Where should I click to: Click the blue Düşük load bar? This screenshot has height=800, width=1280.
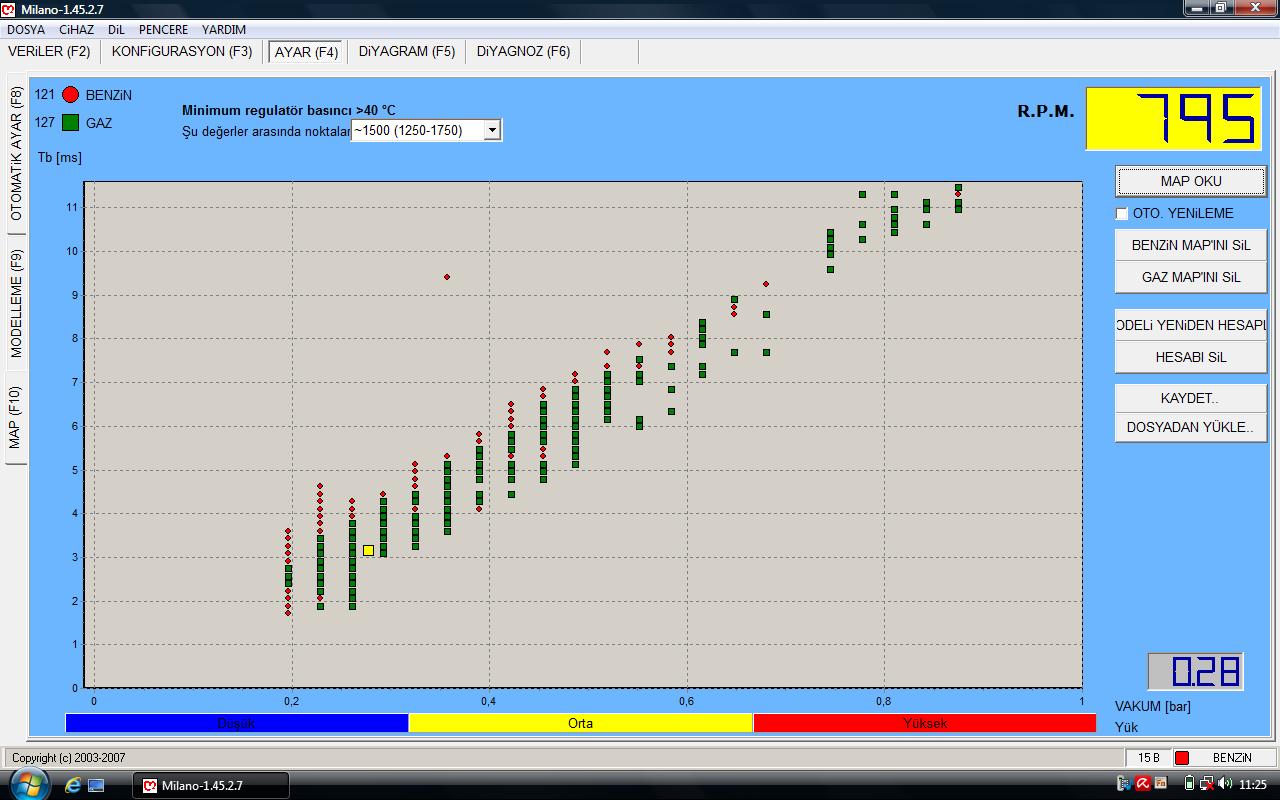coord(237,723)
